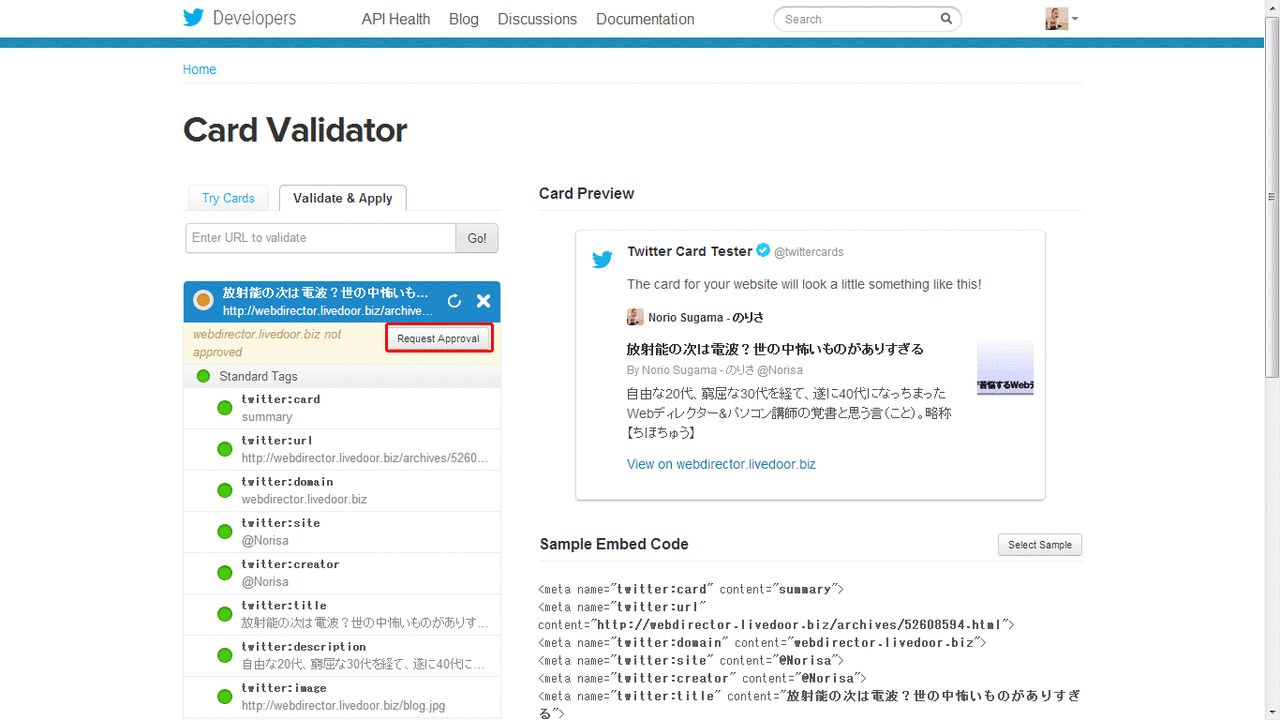Click the Go! button
The width and height of the screenshot is (1280, 720).
(477, 238)
